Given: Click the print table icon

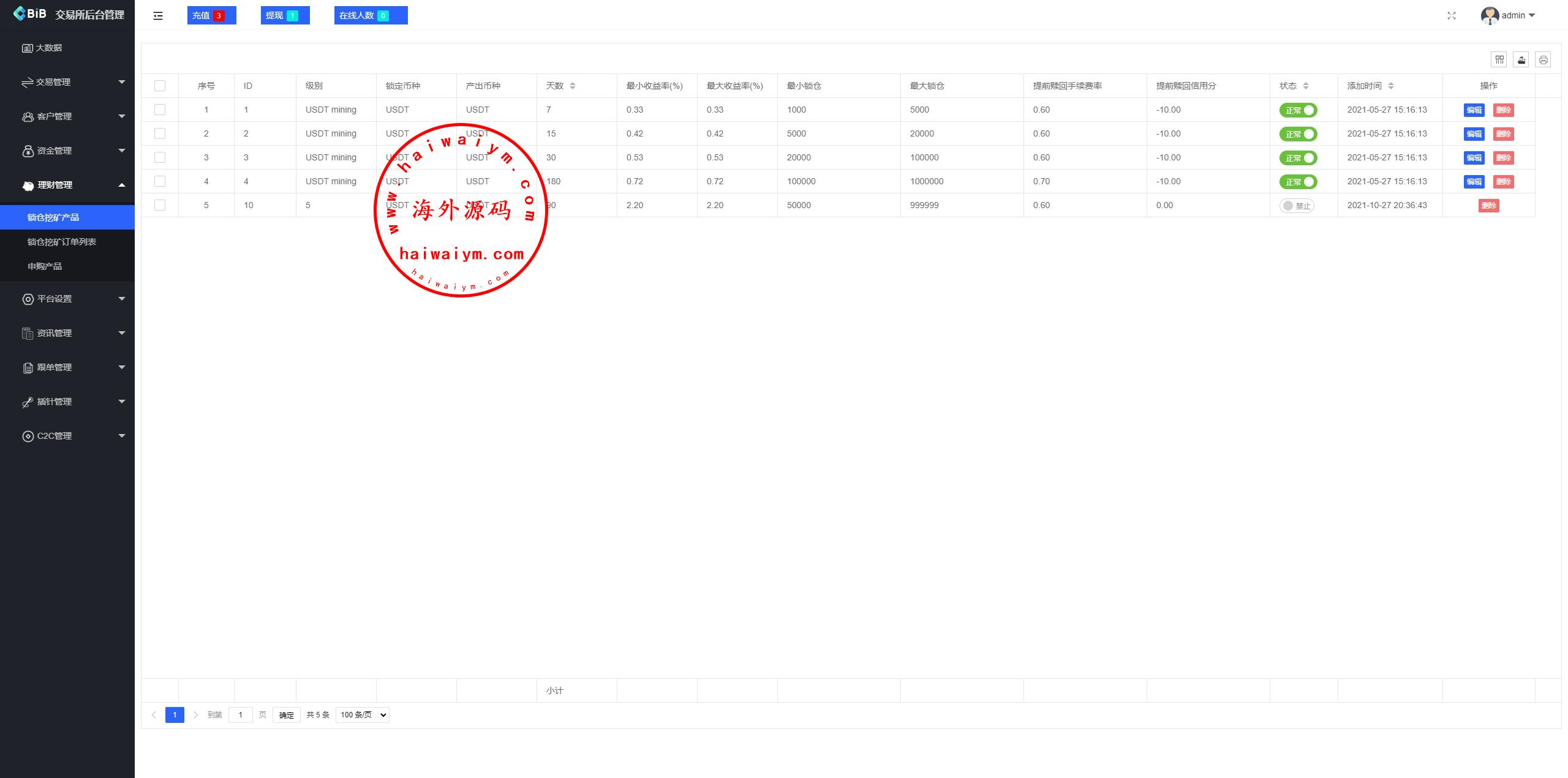Looking at the screenshot, I should click(1543, 59).
